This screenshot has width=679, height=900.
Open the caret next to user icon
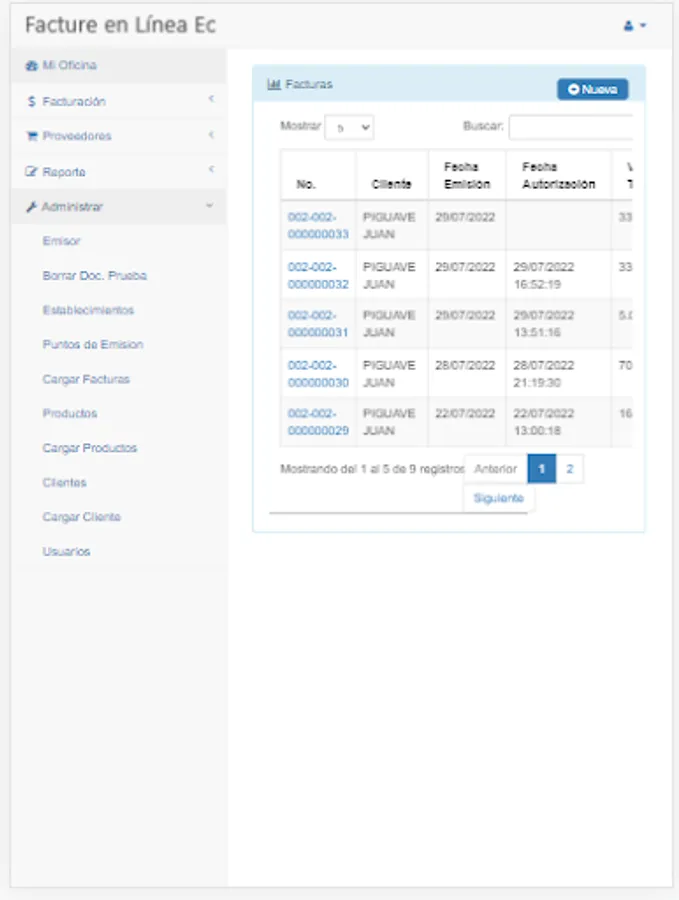pyautogui.click(x=643, y=25)
